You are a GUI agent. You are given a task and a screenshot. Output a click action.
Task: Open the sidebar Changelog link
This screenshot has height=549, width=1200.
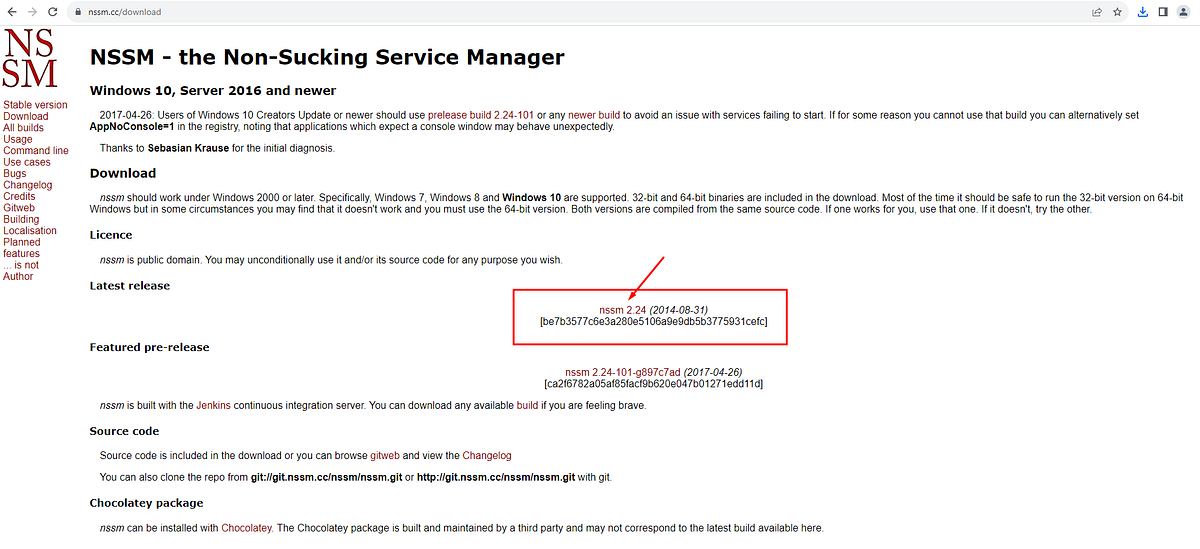[x=28, y=185]
